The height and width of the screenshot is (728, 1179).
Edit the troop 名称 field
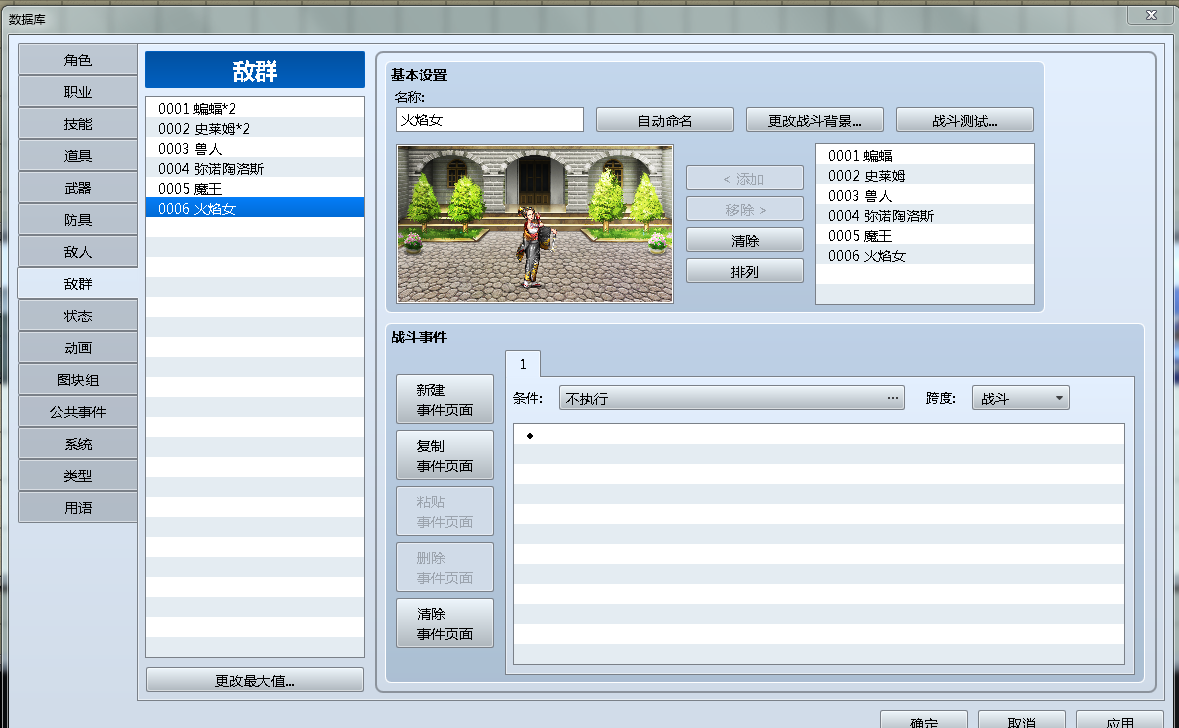click(489, 120)
